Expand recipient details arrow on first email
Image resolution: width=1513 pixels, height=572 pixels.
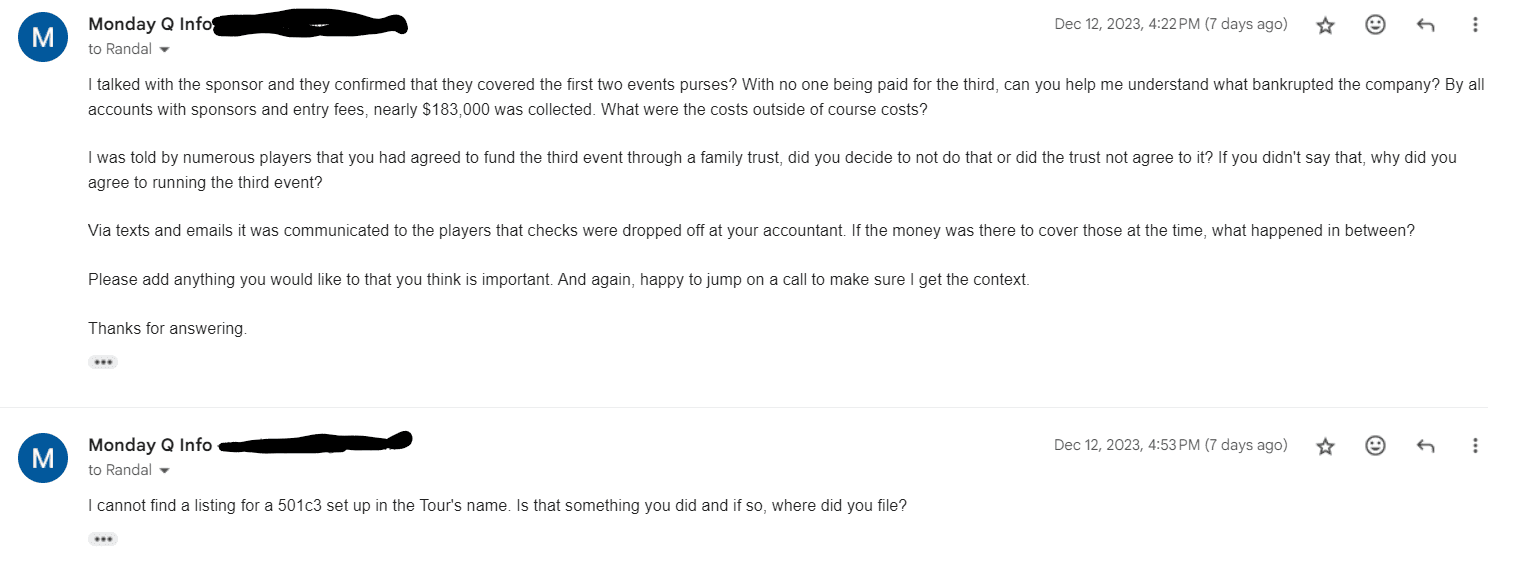point(165,50)
